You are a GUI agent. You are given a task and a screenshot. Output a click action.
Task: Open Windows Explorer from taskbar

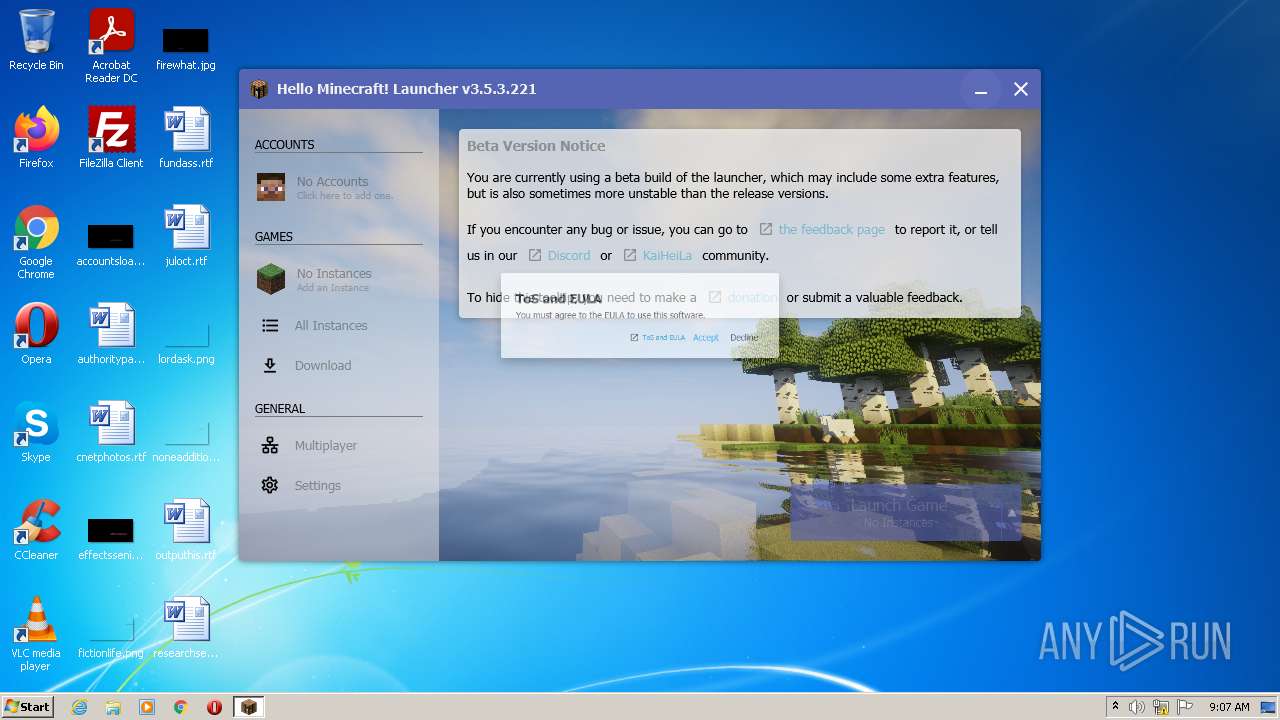click(x=113, y=707)
